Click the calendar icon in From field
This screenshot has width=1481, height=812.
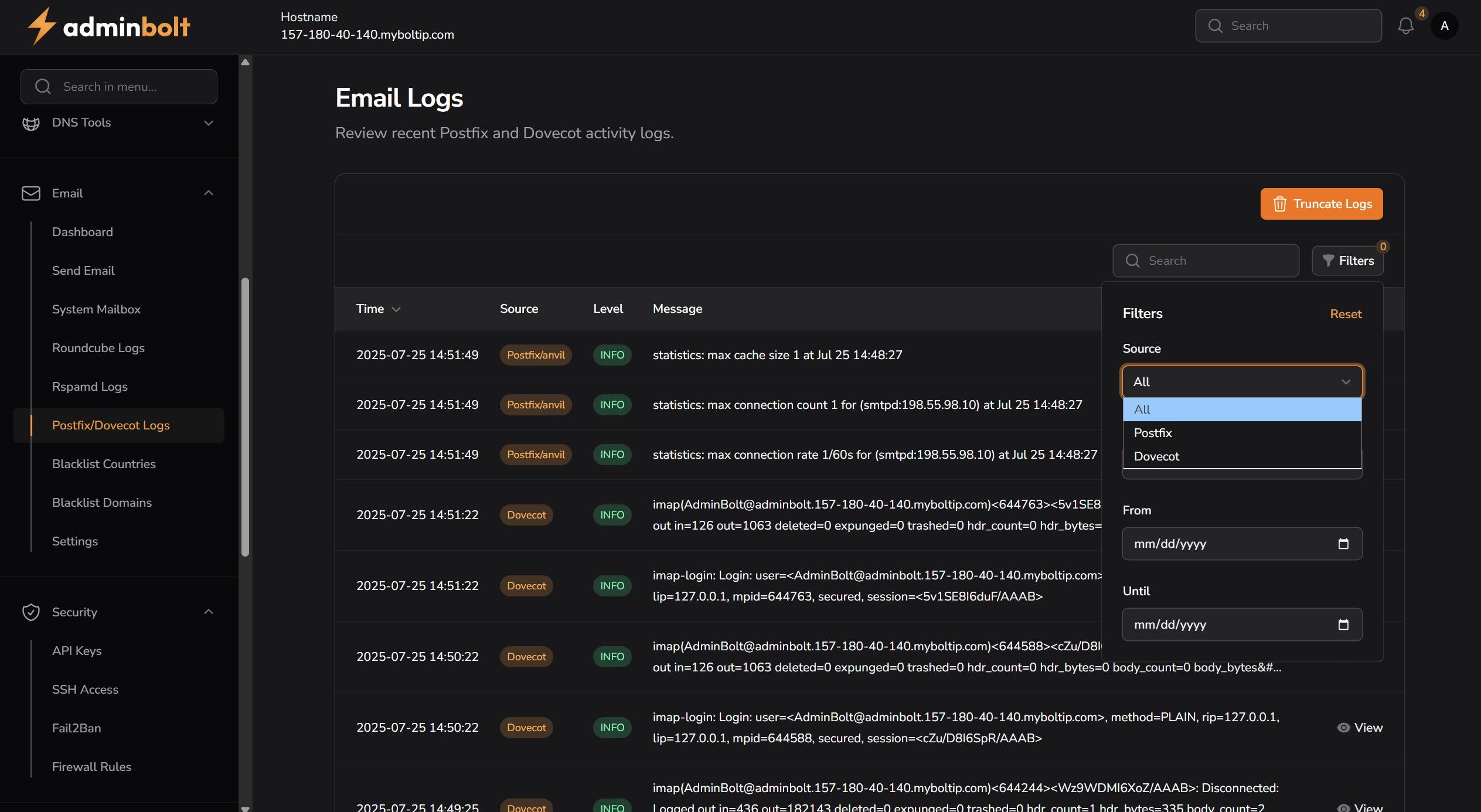[1343, 544]
